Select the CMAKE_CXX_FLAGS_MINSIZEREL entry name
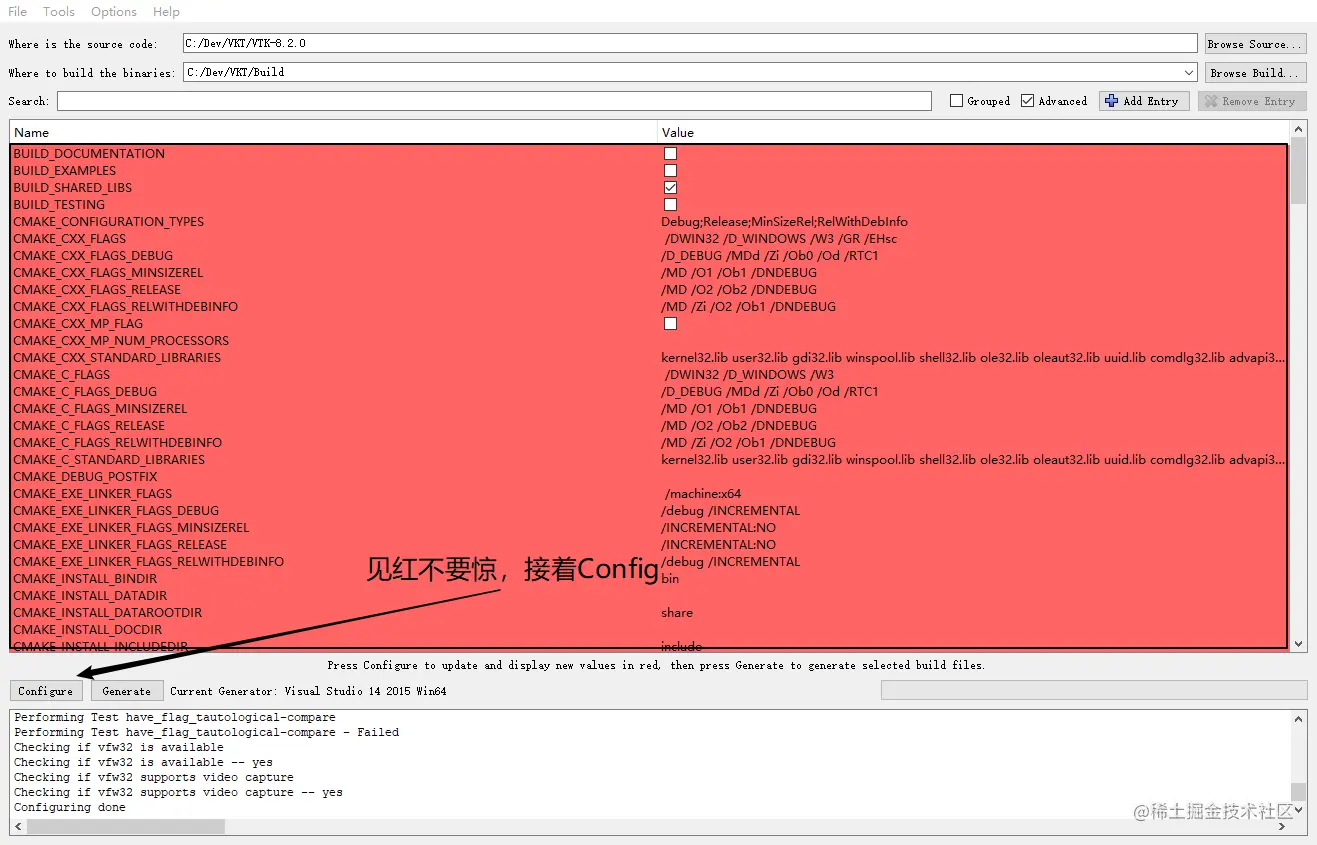 (108, 272)
